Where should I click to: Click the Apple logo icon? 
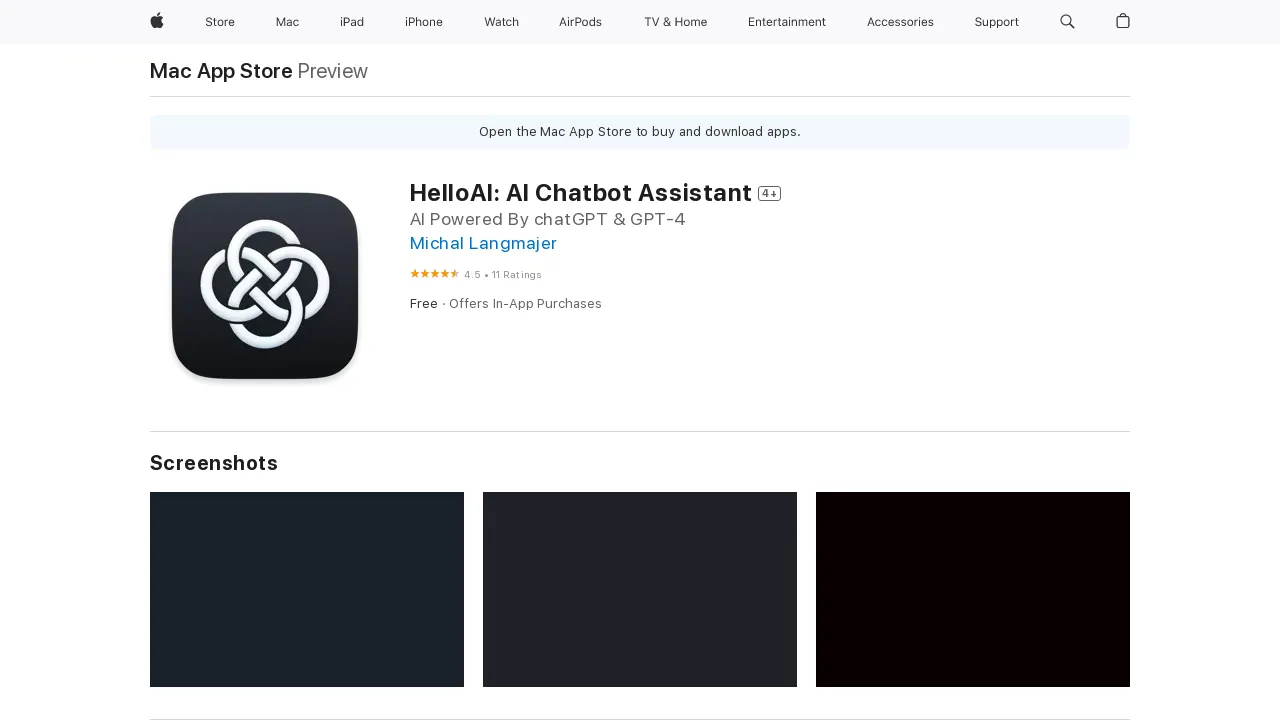157,21
